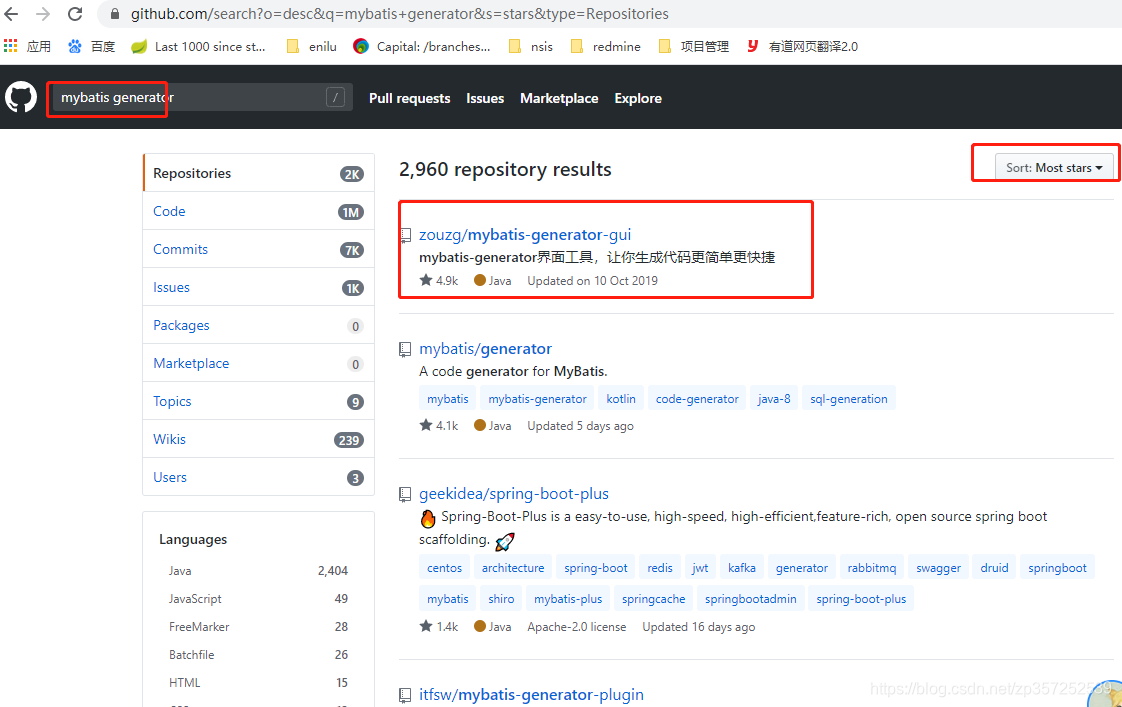The image size is (1122, 707).
Task: Filter results by the Java language entry
Action: [180, 570]
